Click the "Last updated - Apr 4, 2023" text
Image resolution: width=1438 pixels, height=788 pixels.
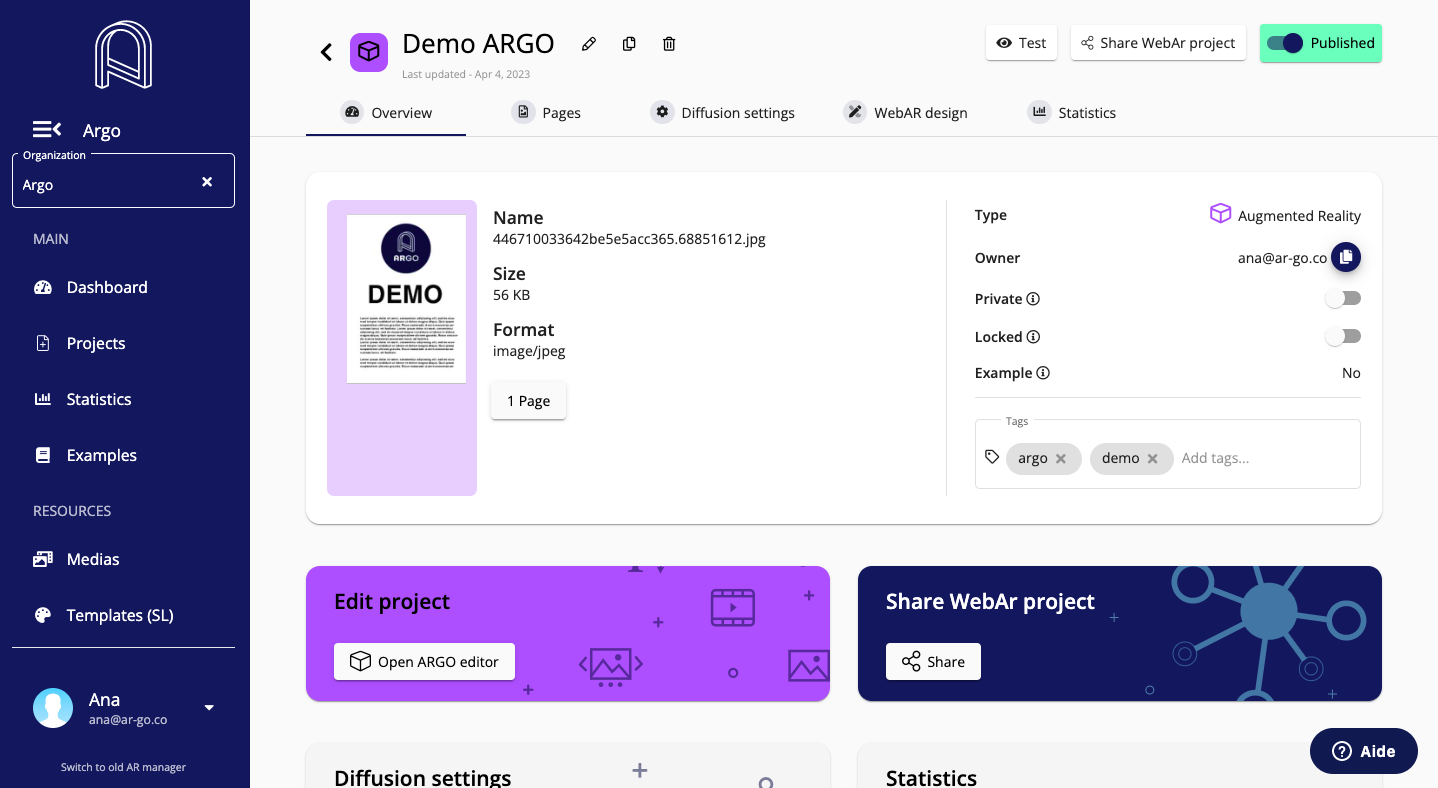tap(466, 74)
